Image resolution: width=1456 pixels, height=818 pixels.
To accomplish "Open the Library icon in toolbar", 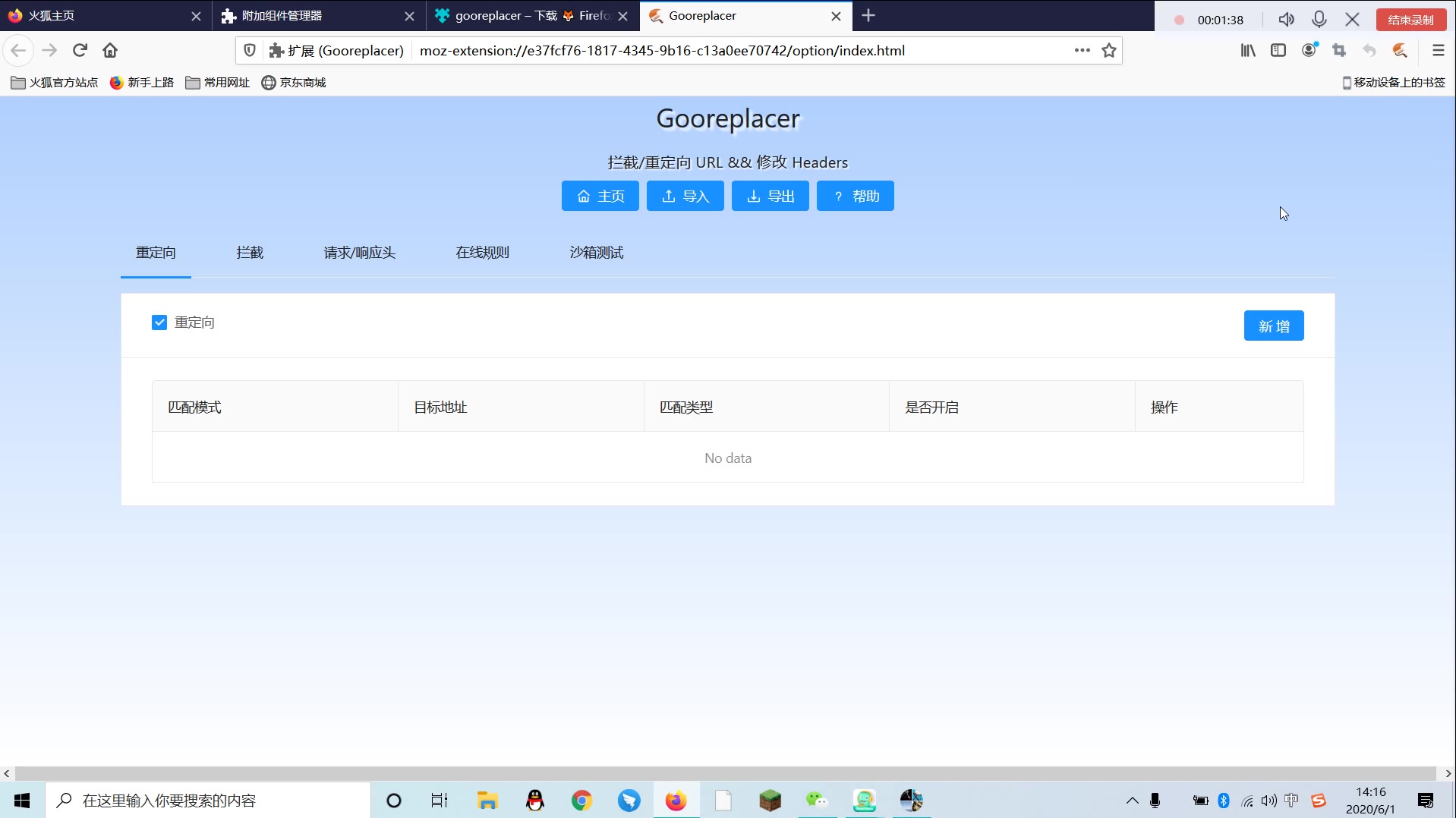I will tap(1248, 51).
